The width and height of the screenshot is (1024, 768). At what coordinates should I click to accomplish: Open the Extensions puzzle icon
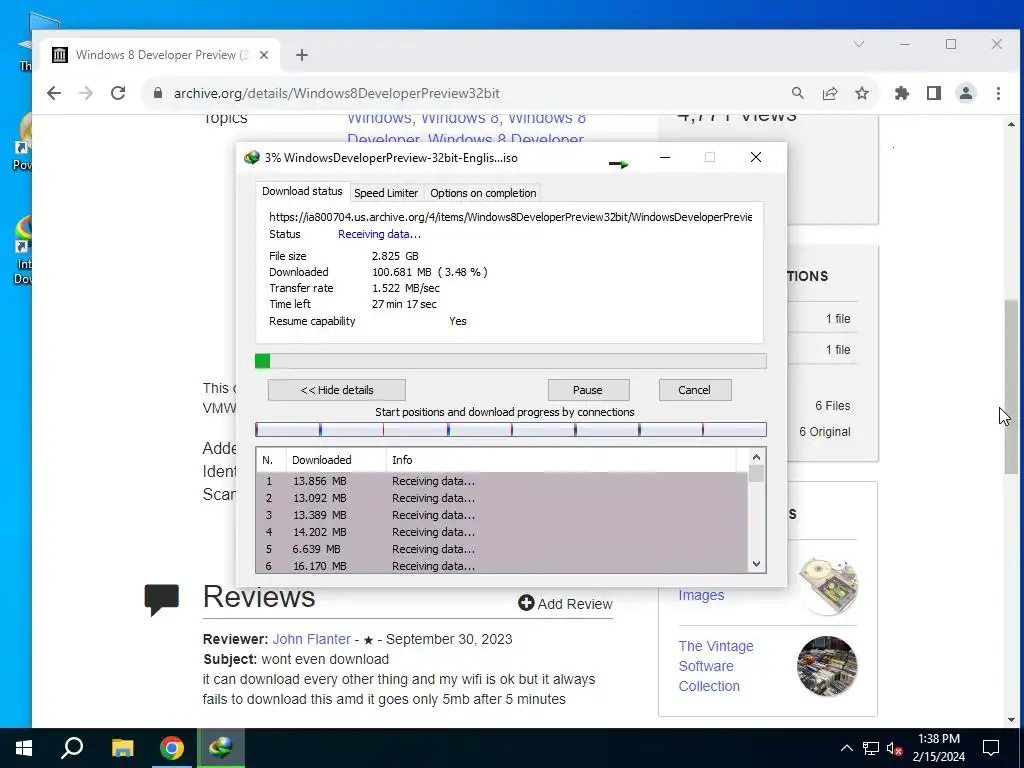click(902, 93)
